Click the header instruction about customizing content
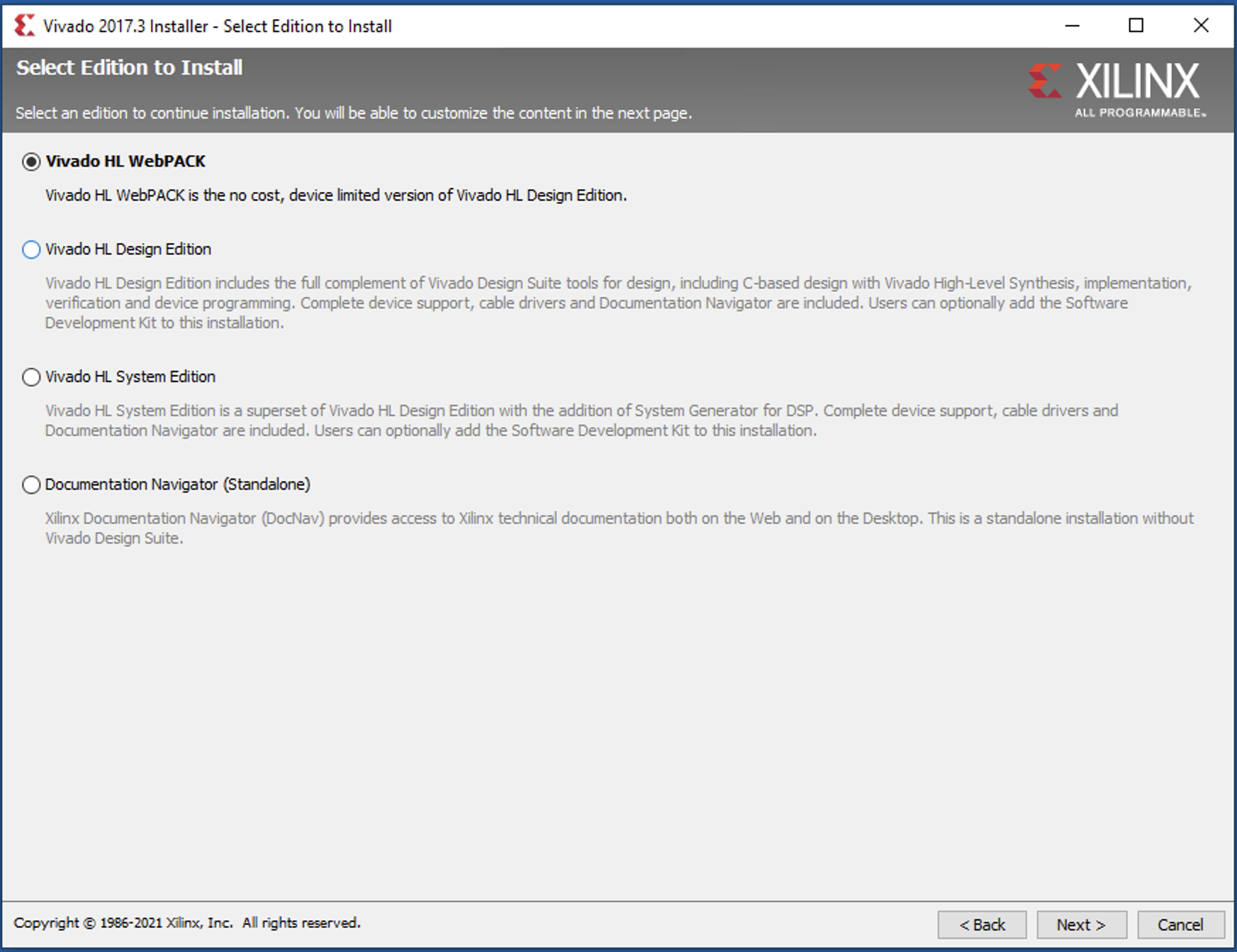The width and height of the screenshot is (1237, 952). point(353,113)
